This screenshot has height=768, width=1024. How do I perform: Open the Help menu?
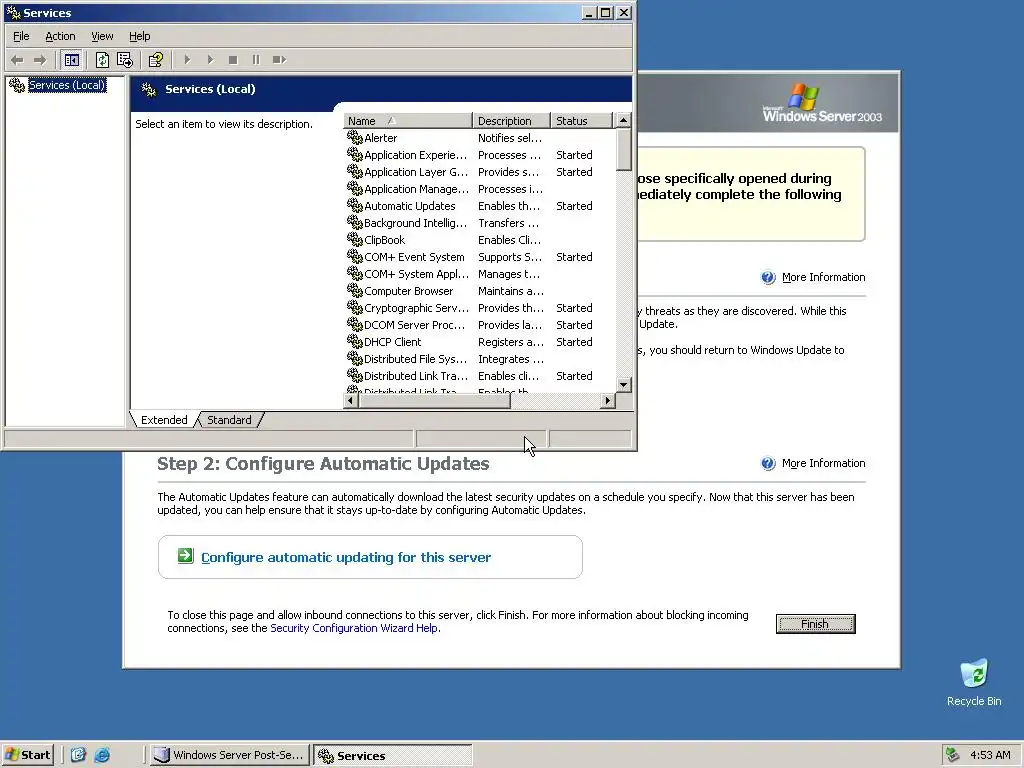(x=139, y=36)
